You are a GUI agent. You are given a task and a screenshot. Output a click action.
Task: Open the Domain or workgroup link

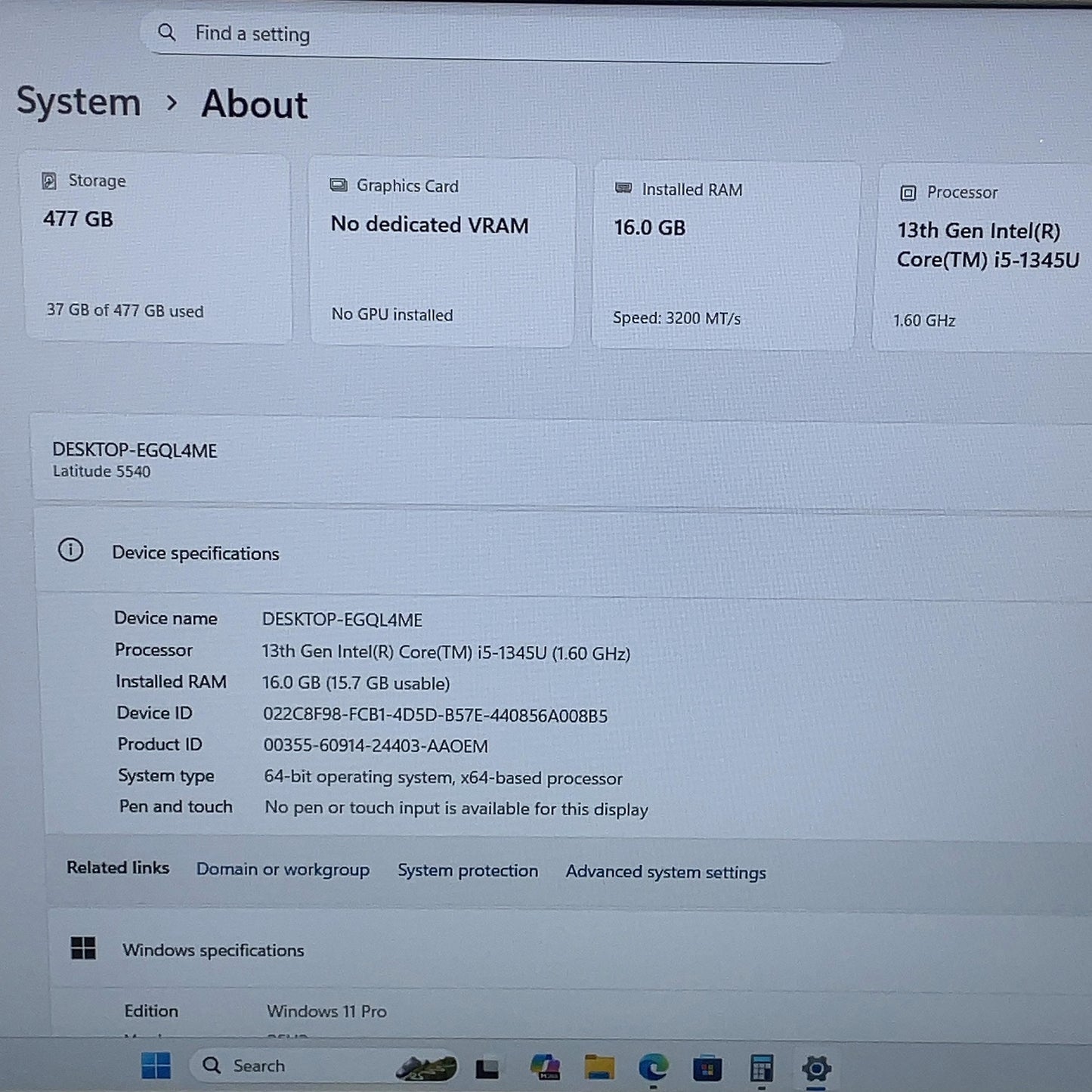click(x=283, y=870)
